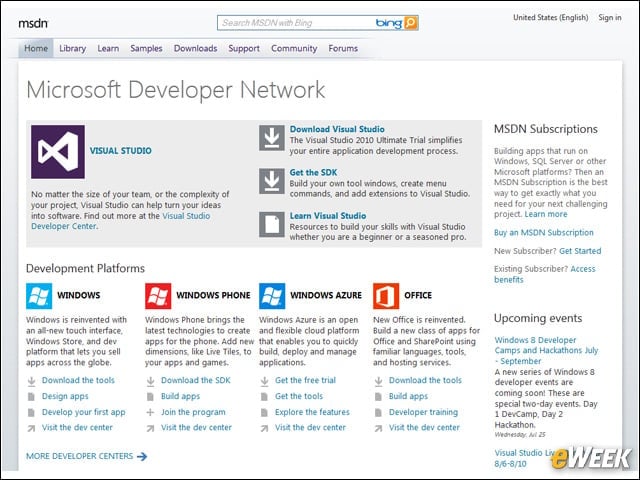
Task: Go to the Samples tab
Action: pyautogui.click(x=146, y=48)
